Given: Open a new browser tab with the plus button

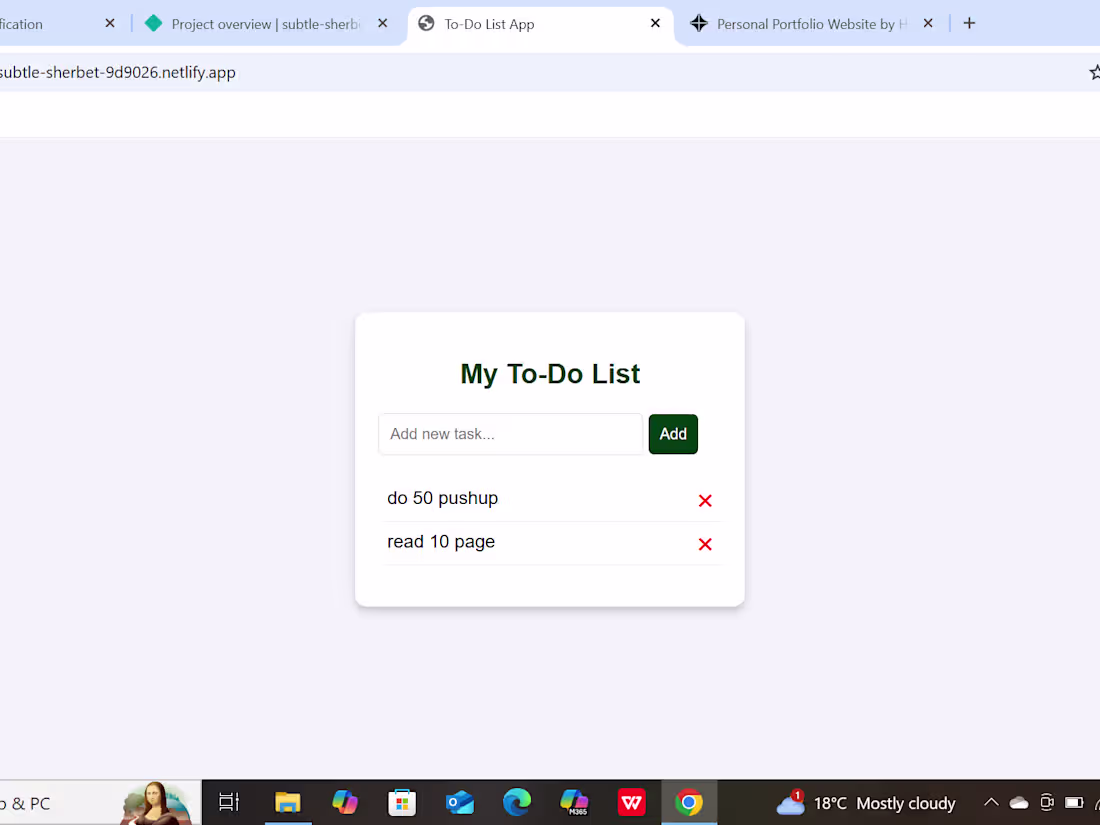Looking at the screenshot, I should [968, 23].
